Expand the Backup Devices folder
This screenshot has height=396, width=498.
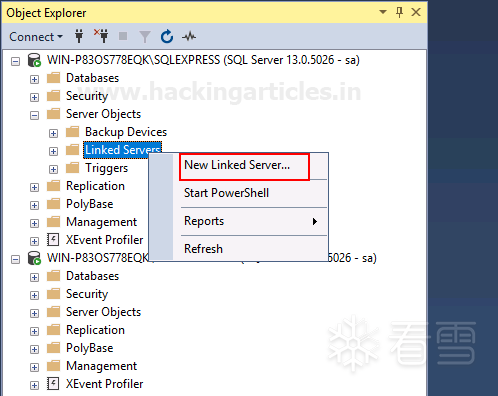pos(53,133)
